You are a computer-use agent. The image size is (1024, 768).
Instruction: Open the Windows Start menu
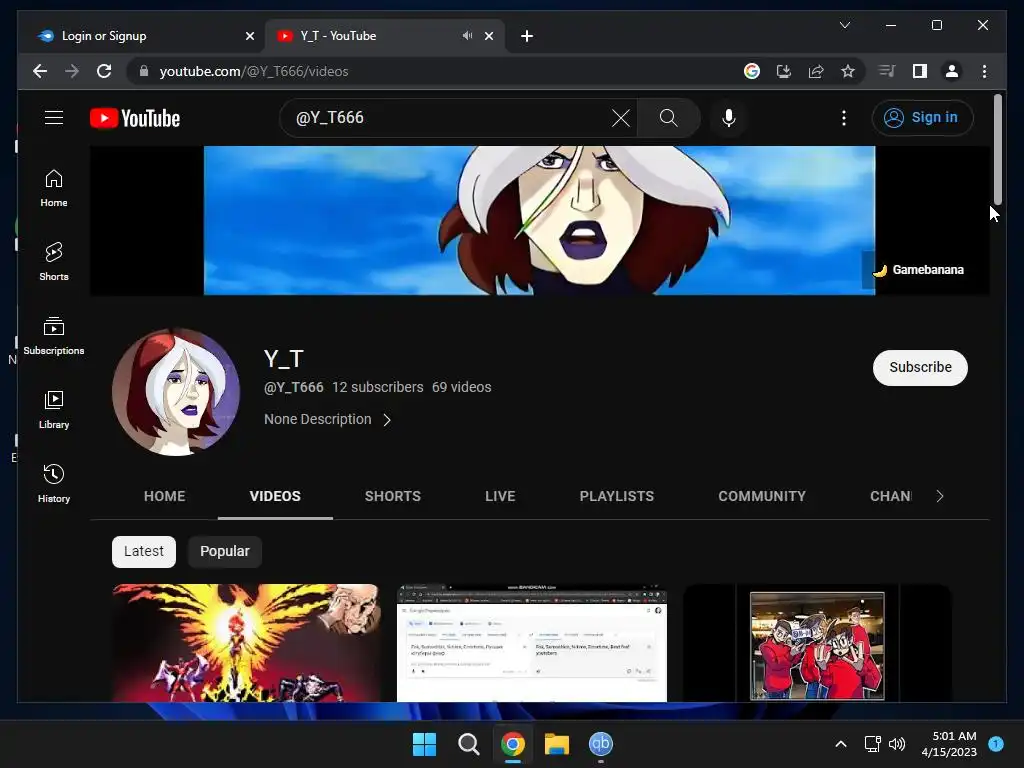click(x=424, y=744)
